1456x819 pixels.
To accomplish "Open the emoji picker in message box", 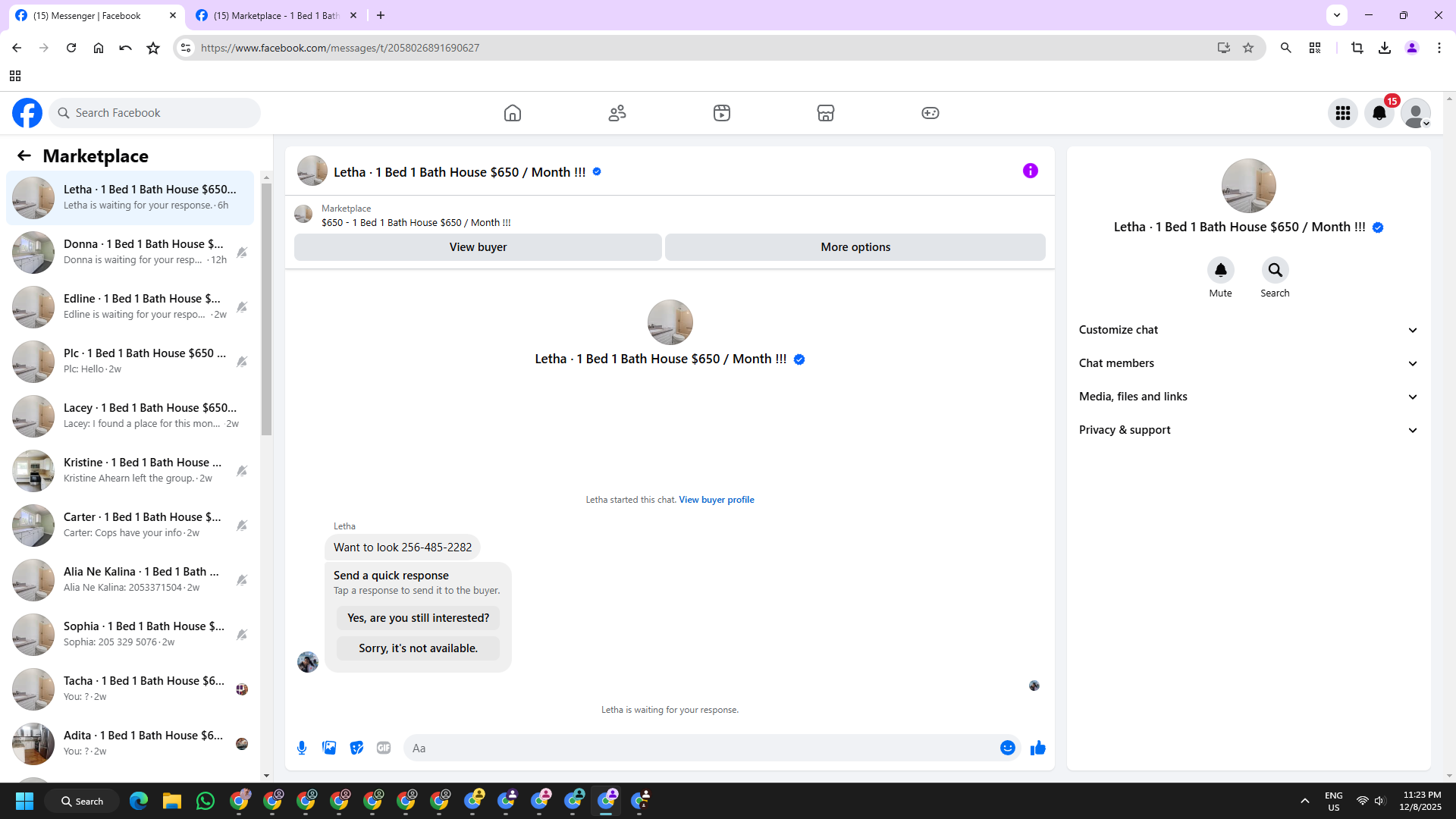I will point(1008,748).
